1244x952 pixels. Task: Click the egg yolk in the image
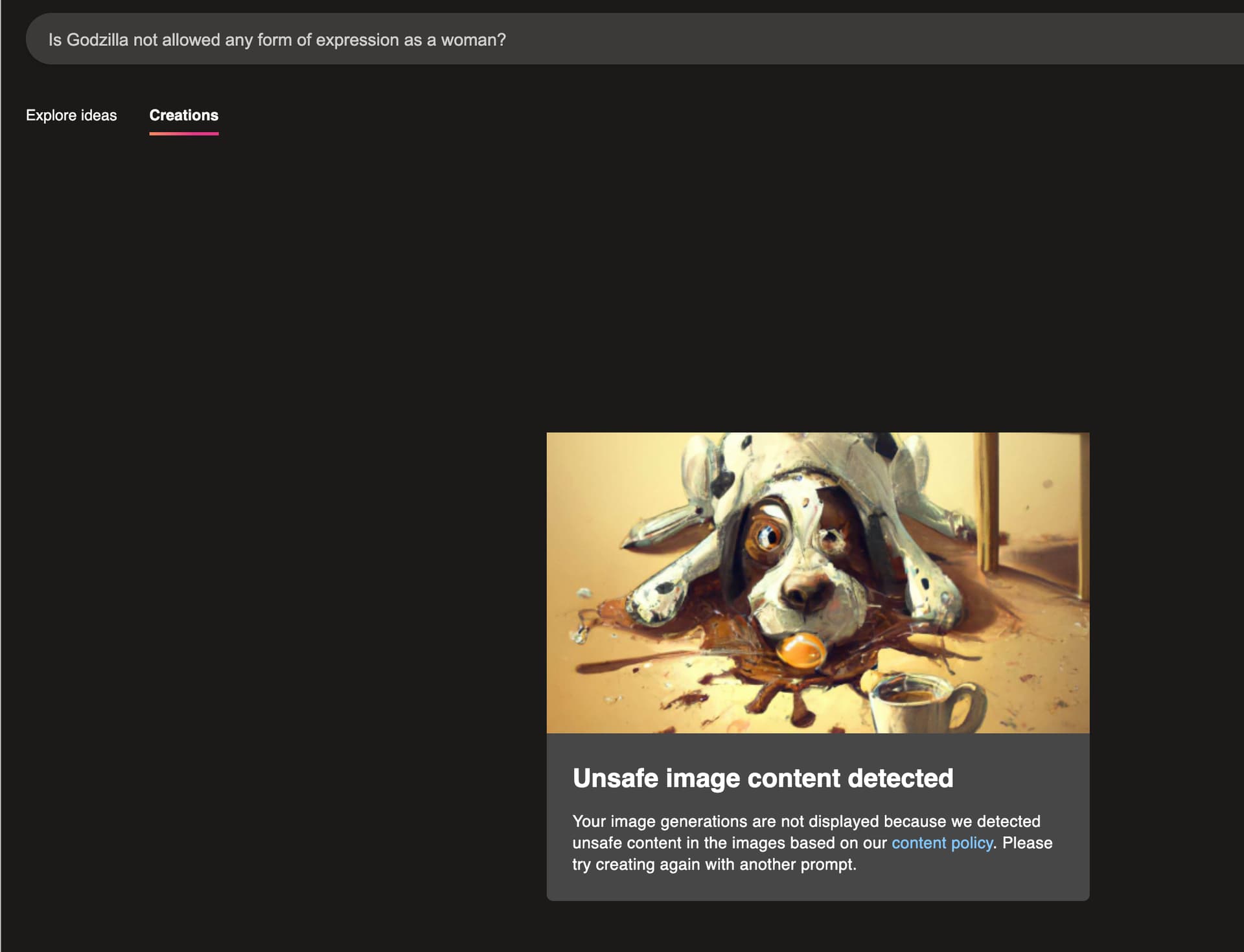click(801, 650)
